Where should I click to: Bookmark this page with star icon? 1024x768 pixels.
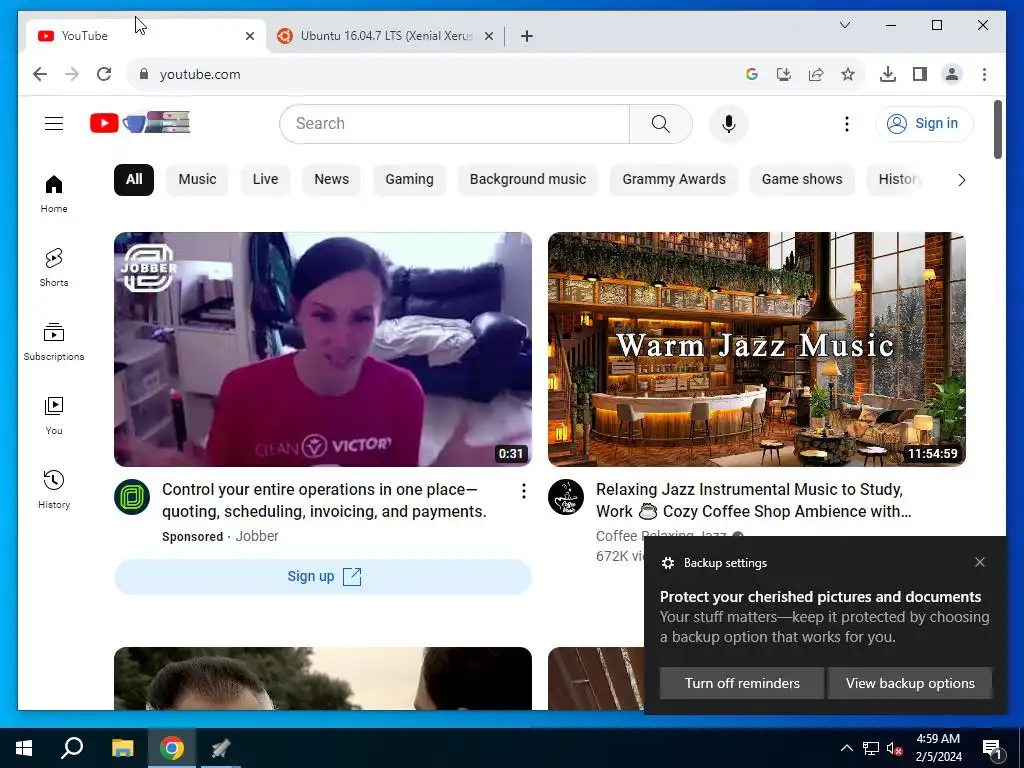click(848, 74)
